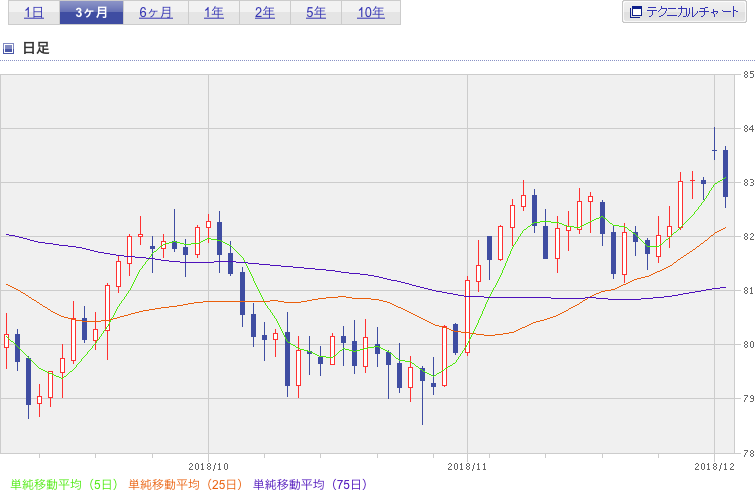Click the 83 price axis label
755x493 pixels.
click(x=748, y=182)
